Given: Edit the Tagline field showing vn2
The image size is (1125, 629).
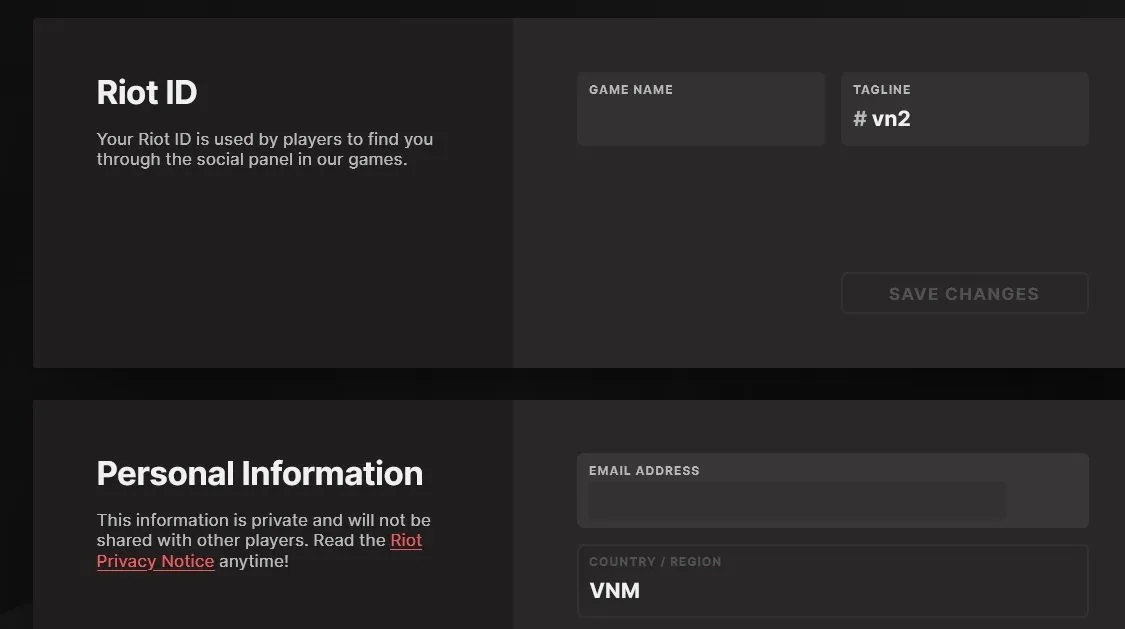Looking at the screenshot, I should [965, 109].
